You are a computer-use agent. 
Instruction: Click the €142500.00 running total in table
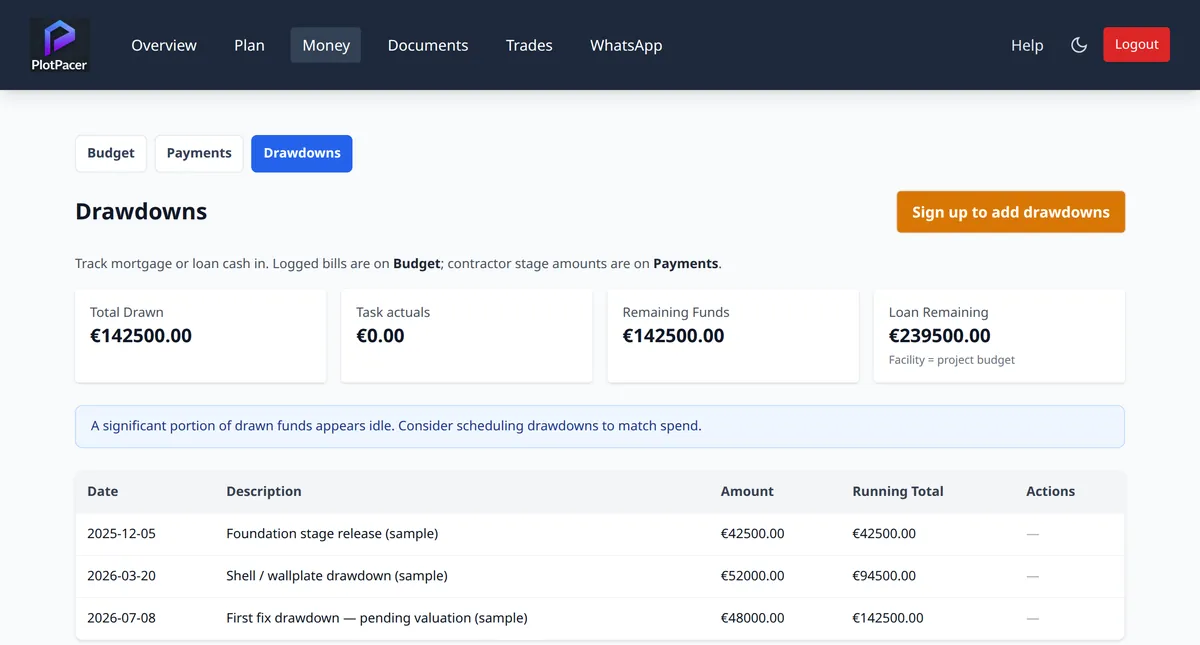tap(888, 618)
